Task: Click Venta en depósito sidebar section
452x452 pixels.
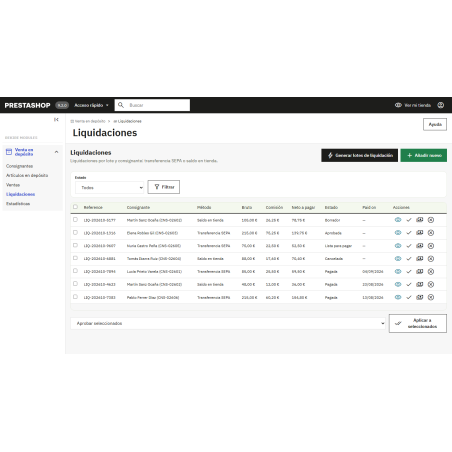Action: tap(24, 152)
